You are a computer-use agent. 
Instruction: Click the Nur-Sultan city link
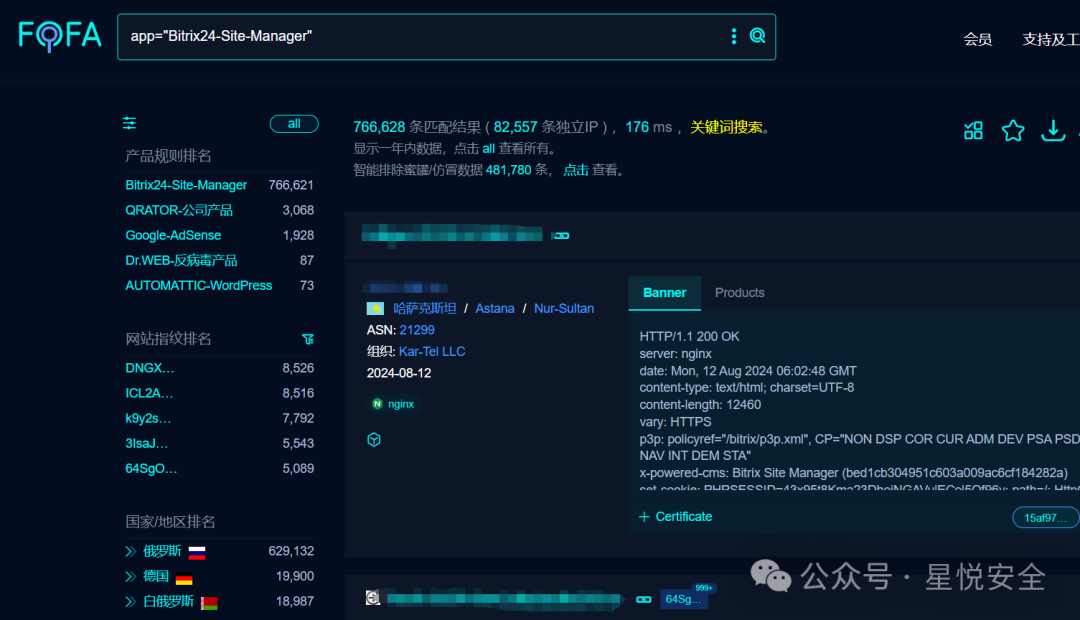coord(564,309)
